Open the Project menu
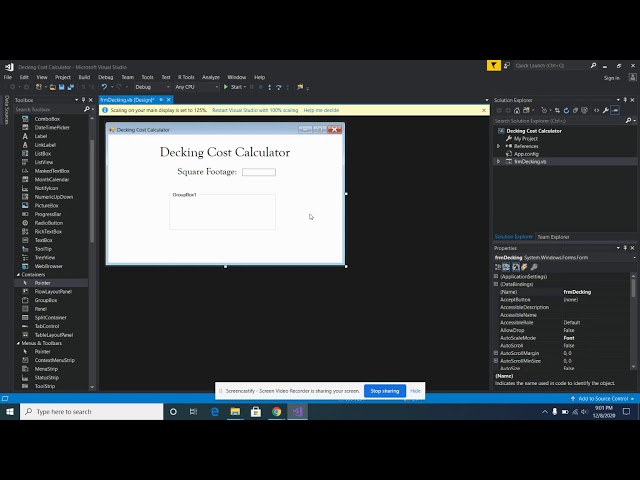Image resolution: width=640 pixels, height=480 pixels. tap(63, 77)
